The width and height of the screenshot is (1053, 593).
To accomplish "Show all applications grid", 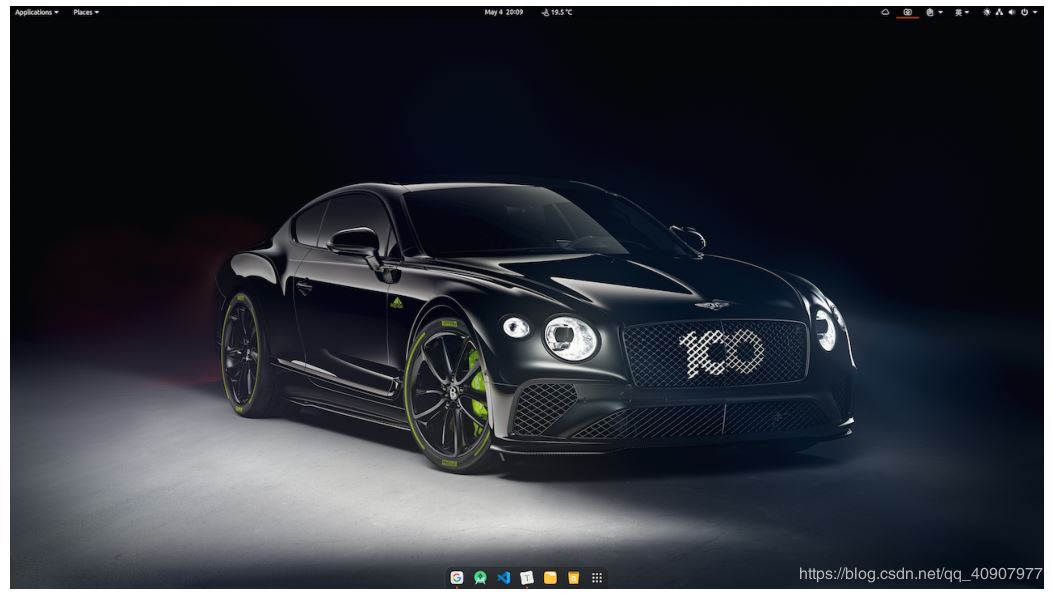I will 596,578.
